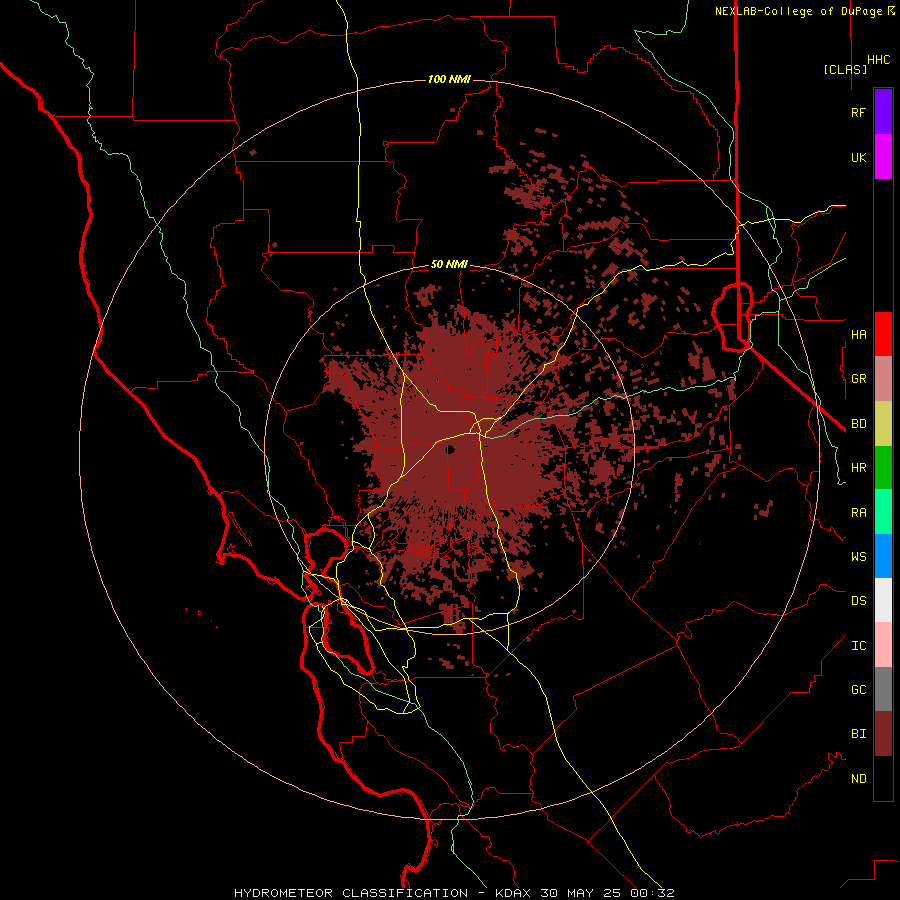Screen dimensions: 900x900
Task: Click the RF legend label
Action: (858, 112)
